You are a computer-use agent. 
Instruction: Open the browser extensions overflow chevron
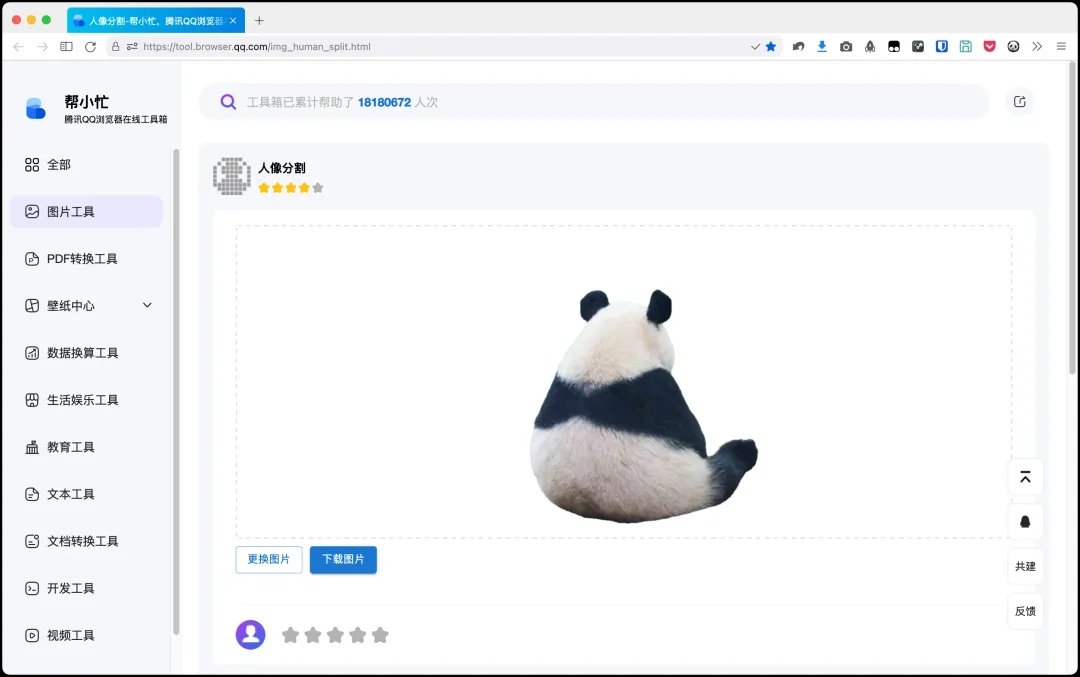(1036, 46)
